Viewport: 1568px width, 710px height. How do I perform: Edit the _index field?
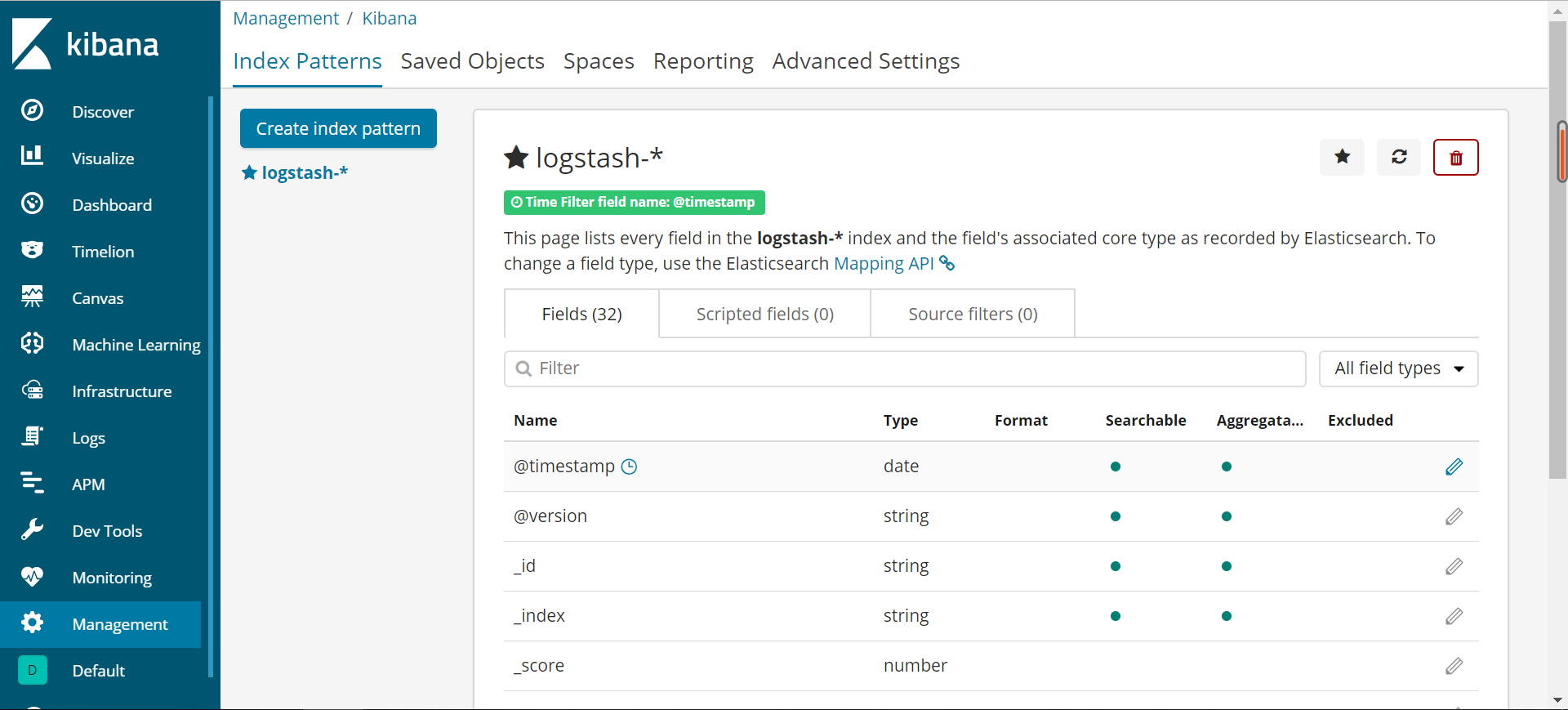(1454, 616)
